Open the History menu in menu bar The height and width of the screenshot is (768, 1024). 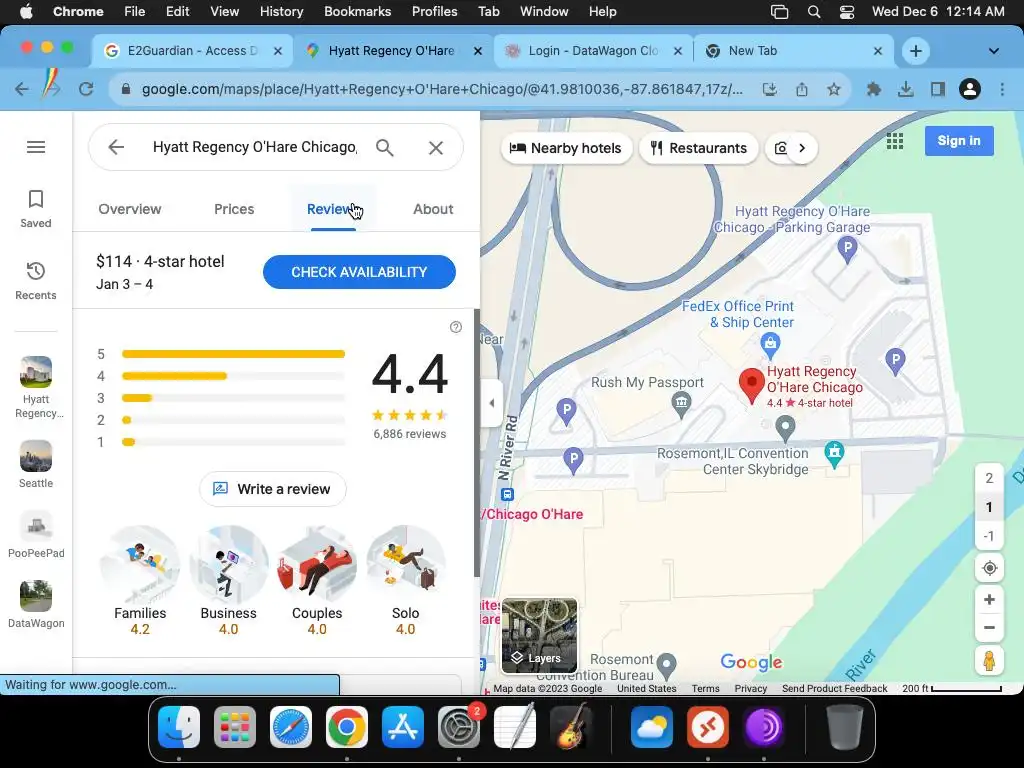point(281,11)
